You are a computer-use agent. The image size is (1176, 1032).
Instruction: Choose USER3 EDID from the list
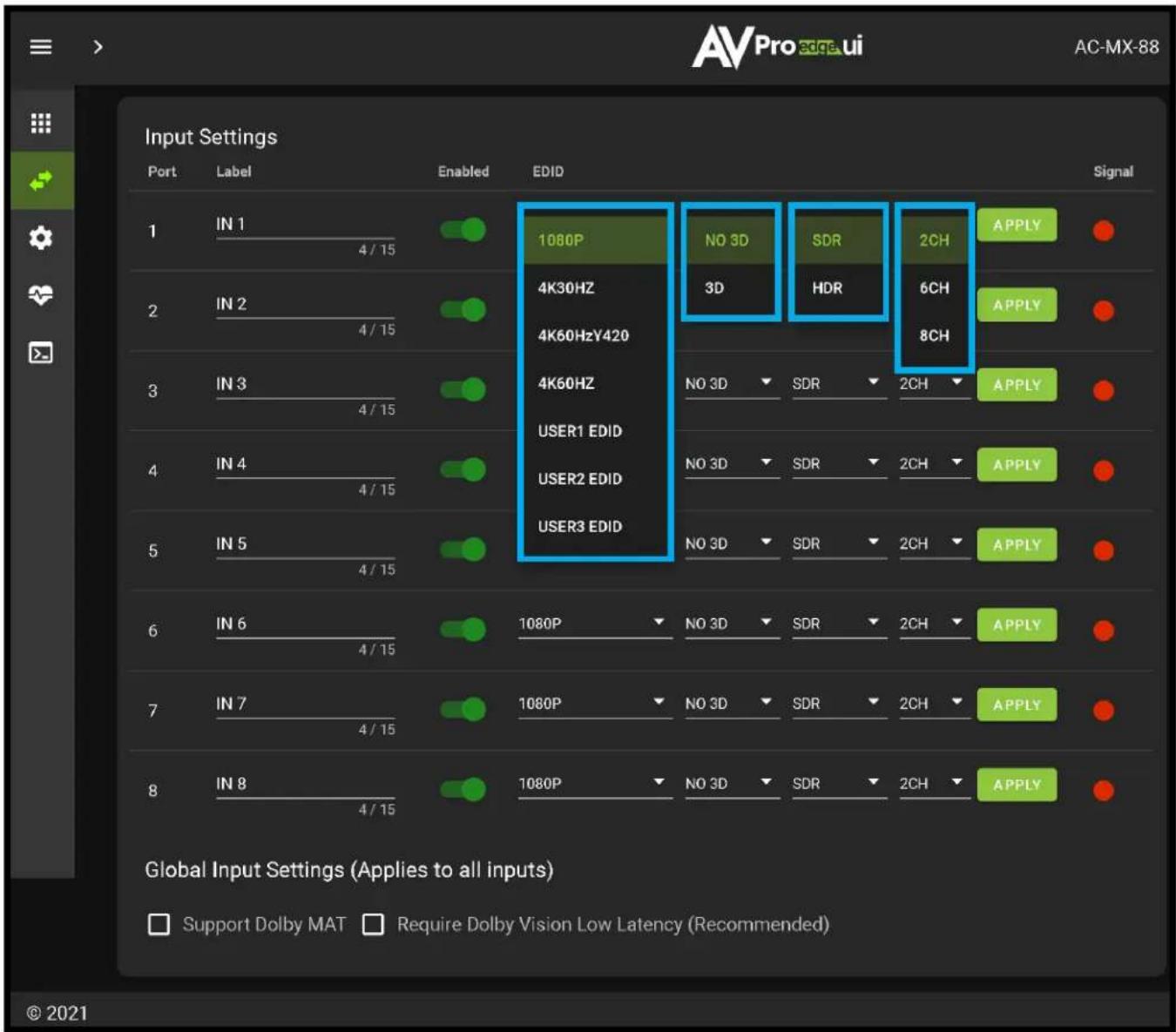click(x=595, y=527)
